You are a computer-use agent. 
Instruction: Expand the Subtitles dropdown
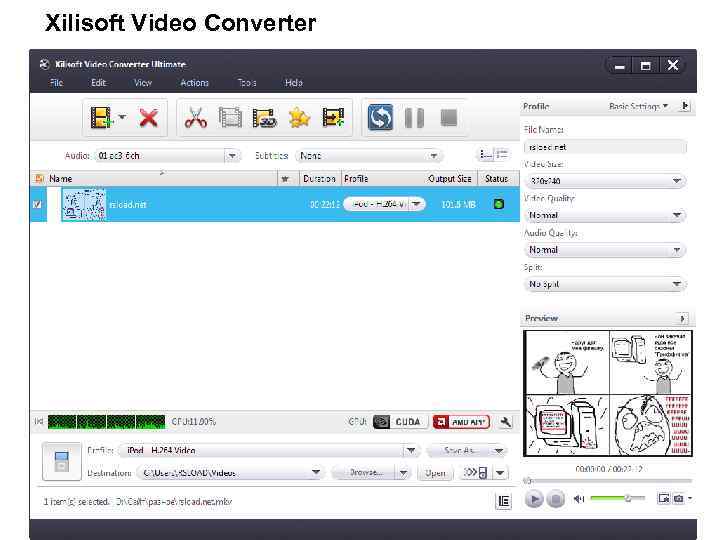[434, 156]
